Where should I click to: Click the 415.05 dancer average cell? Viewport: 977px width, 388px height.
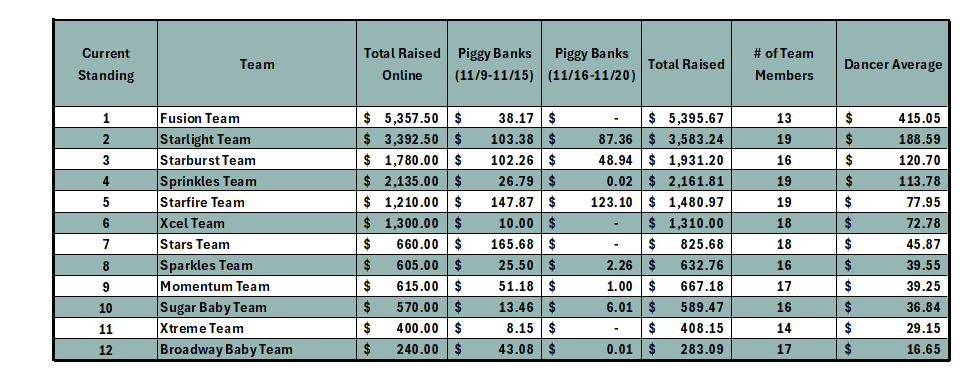click(893, 118)
